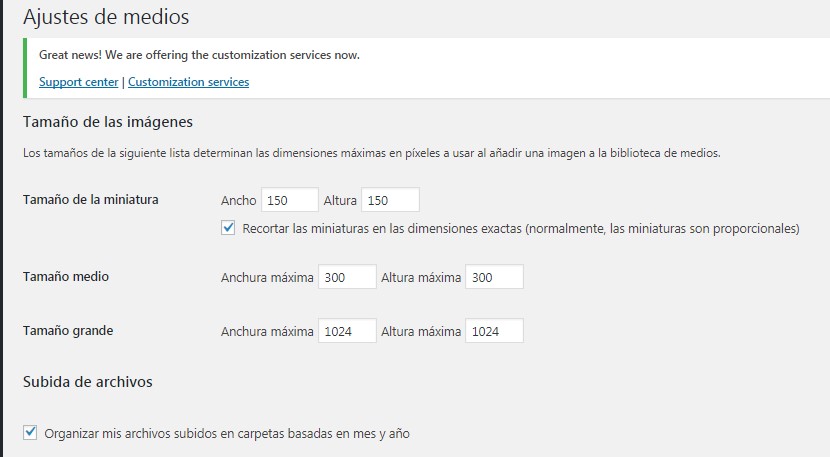Click the Tamaño medio Altura máxima field
830x457 pixels.
pyautogui.click(x=494, y=277)
